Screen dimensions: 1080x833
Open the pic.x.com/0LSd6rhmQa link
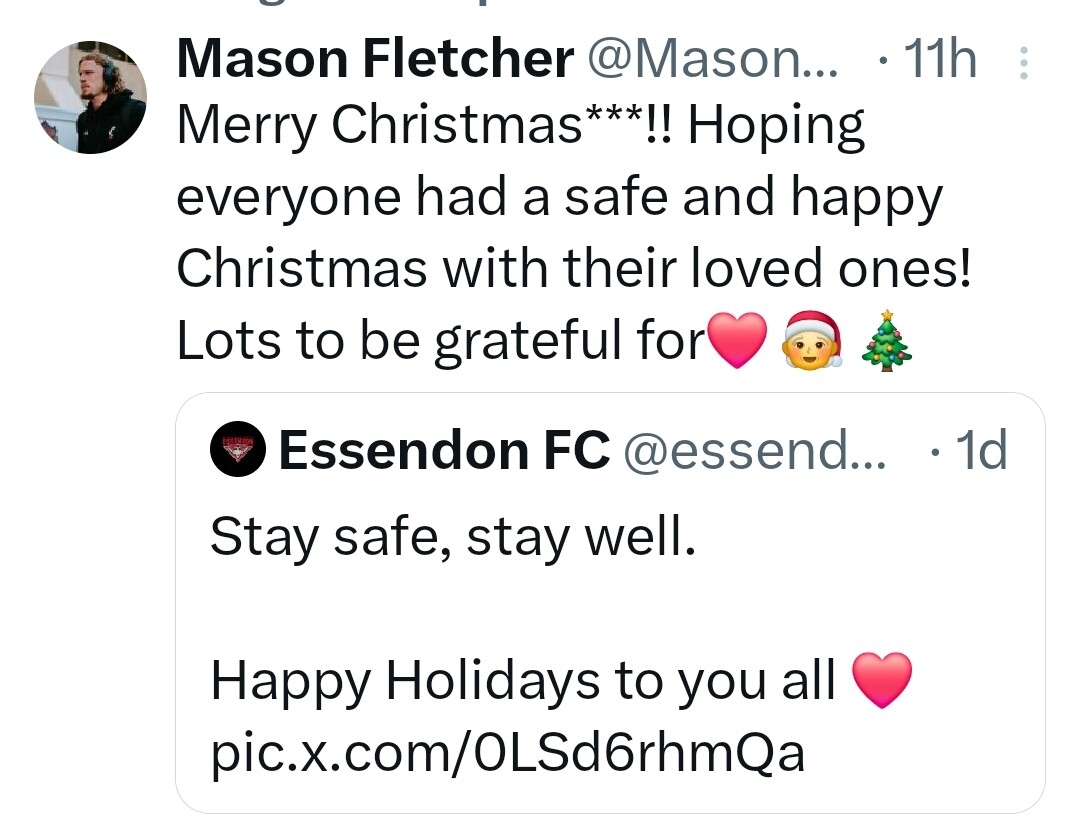point(508,752)
